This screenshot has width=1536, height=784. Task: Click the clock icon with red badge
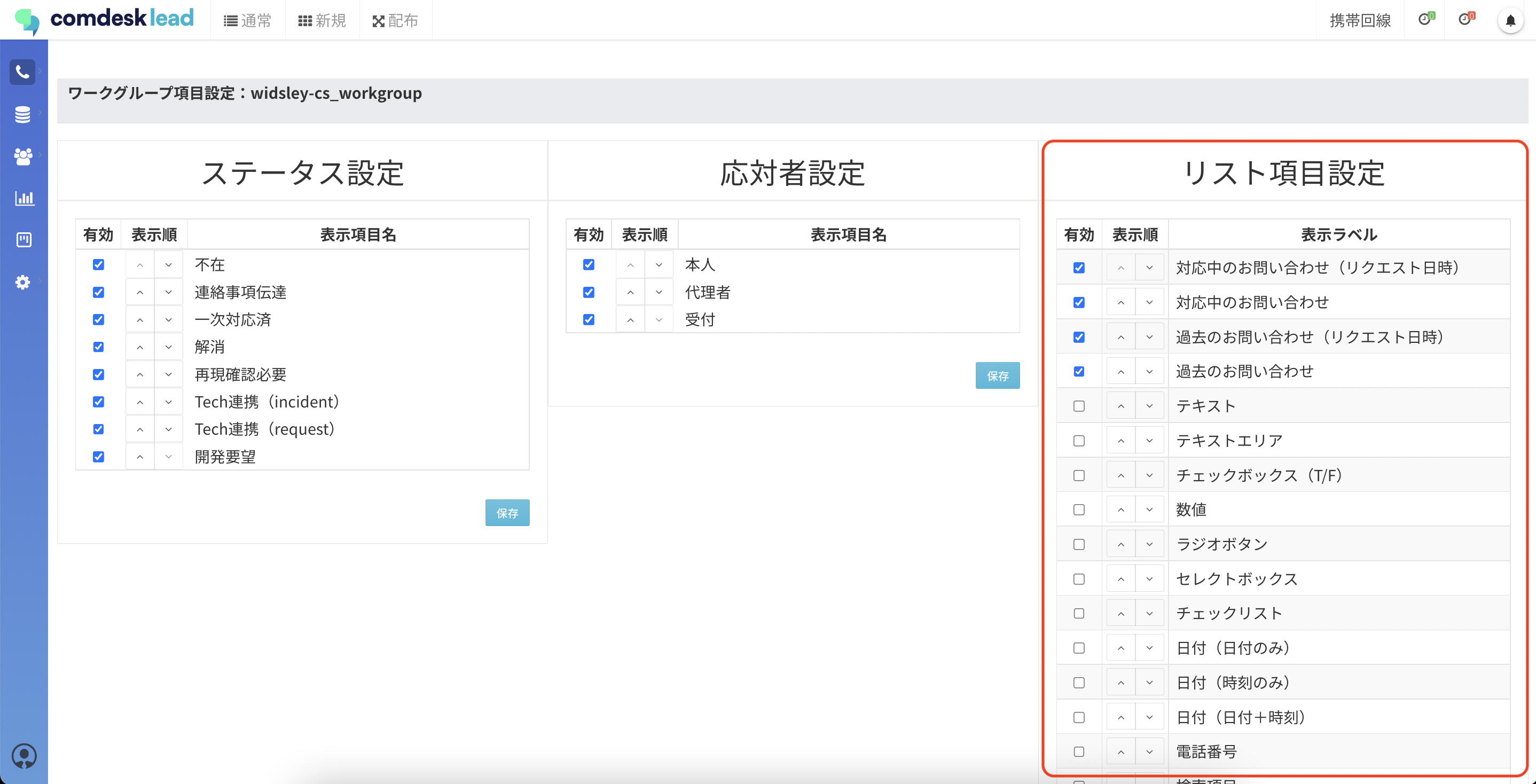[x=1464, y=20]
